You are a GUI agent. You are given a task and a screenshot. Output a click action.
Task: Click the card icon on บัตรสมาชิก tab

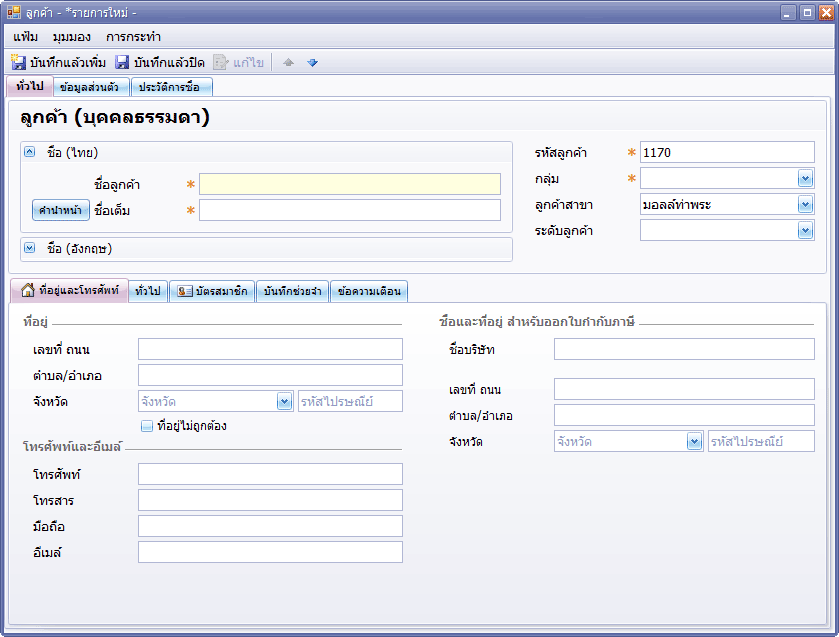coord(185,291)
